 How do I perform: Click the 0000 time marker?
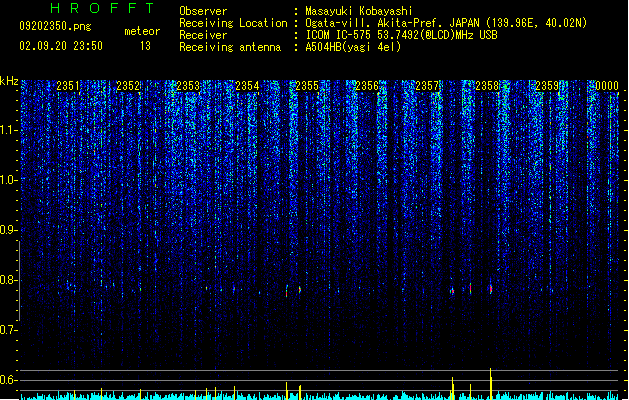click(607, 85)
